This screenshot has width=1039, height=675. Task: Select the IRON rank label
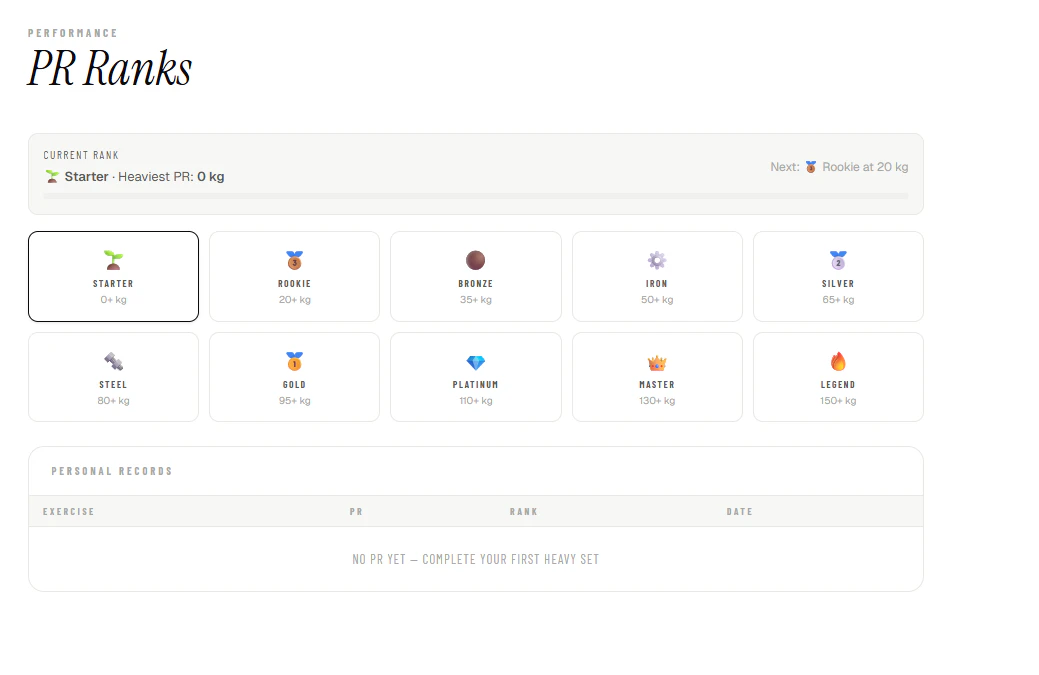point(657,284)
